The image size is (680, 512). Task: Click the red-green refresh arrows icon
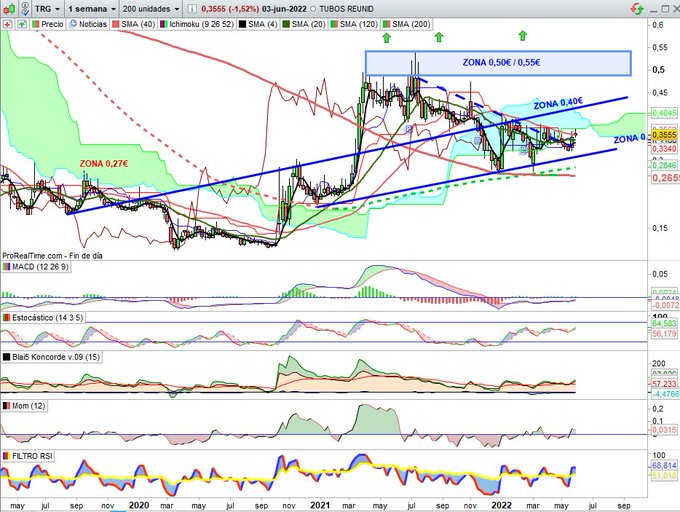point(638,8)
